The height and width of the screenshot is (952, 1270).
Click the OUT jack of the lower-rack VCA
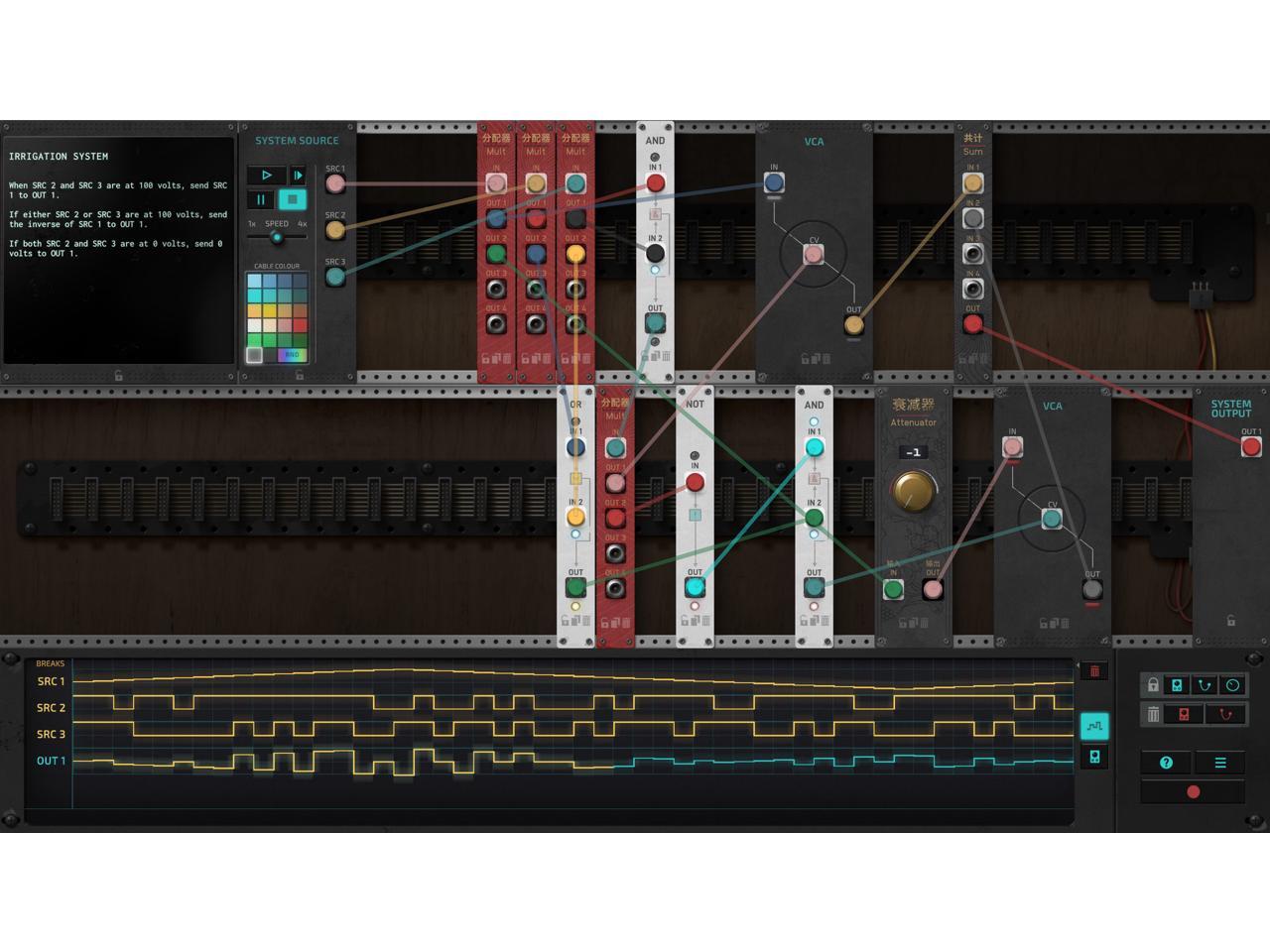pyautogui.click(x=1092, y=590)
